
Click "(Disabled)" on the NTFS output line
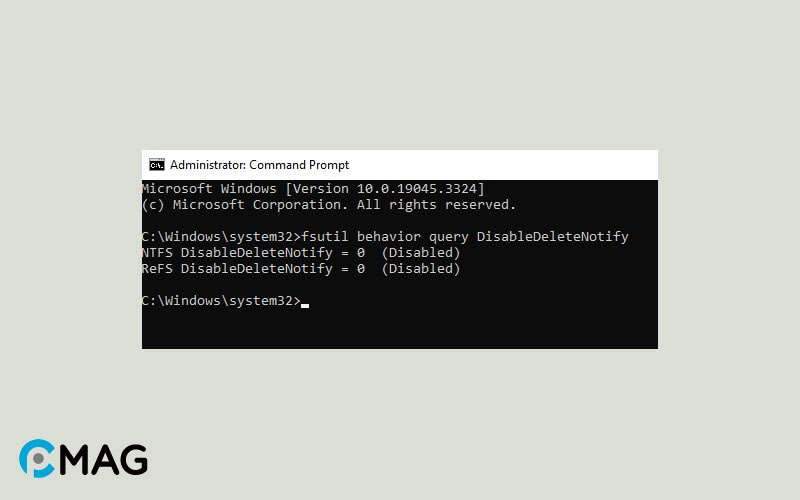[x=421, y=253]
